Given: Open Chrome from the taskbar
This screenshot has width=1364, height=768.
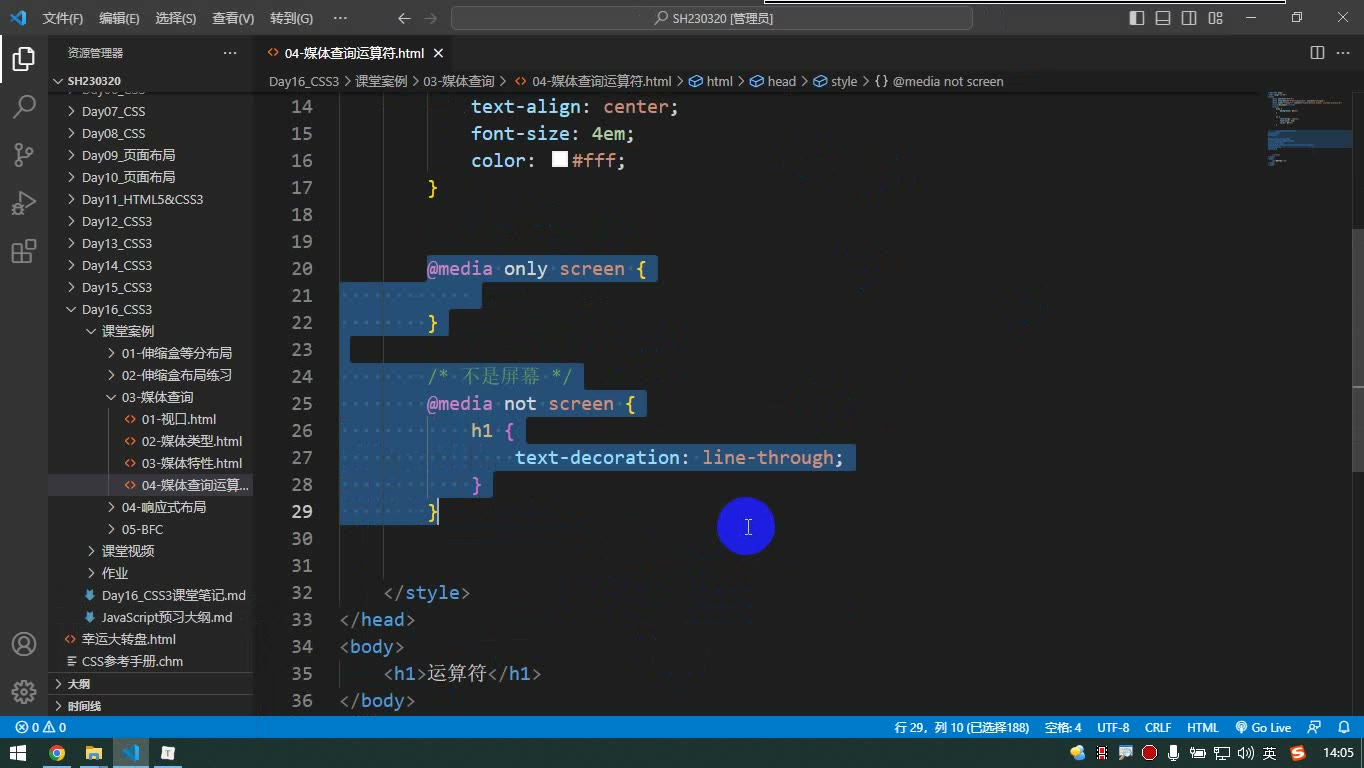Looking at the screenshot, I should pos(57,753).
